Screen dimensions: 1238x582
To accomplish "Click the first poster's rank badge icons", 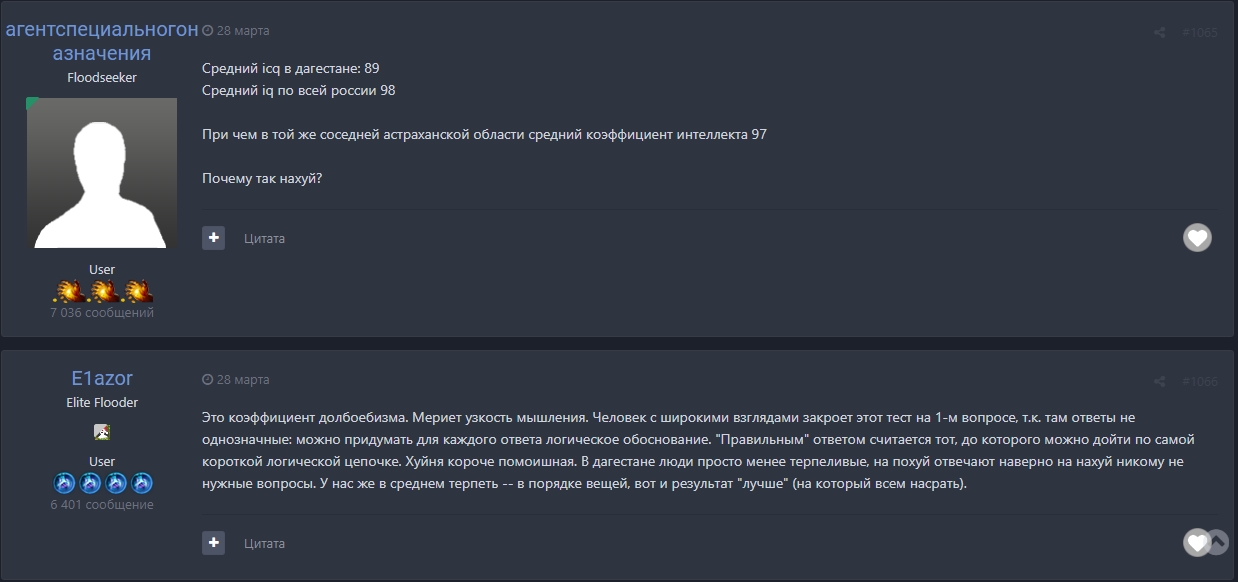I will click(x=102, y=291).
